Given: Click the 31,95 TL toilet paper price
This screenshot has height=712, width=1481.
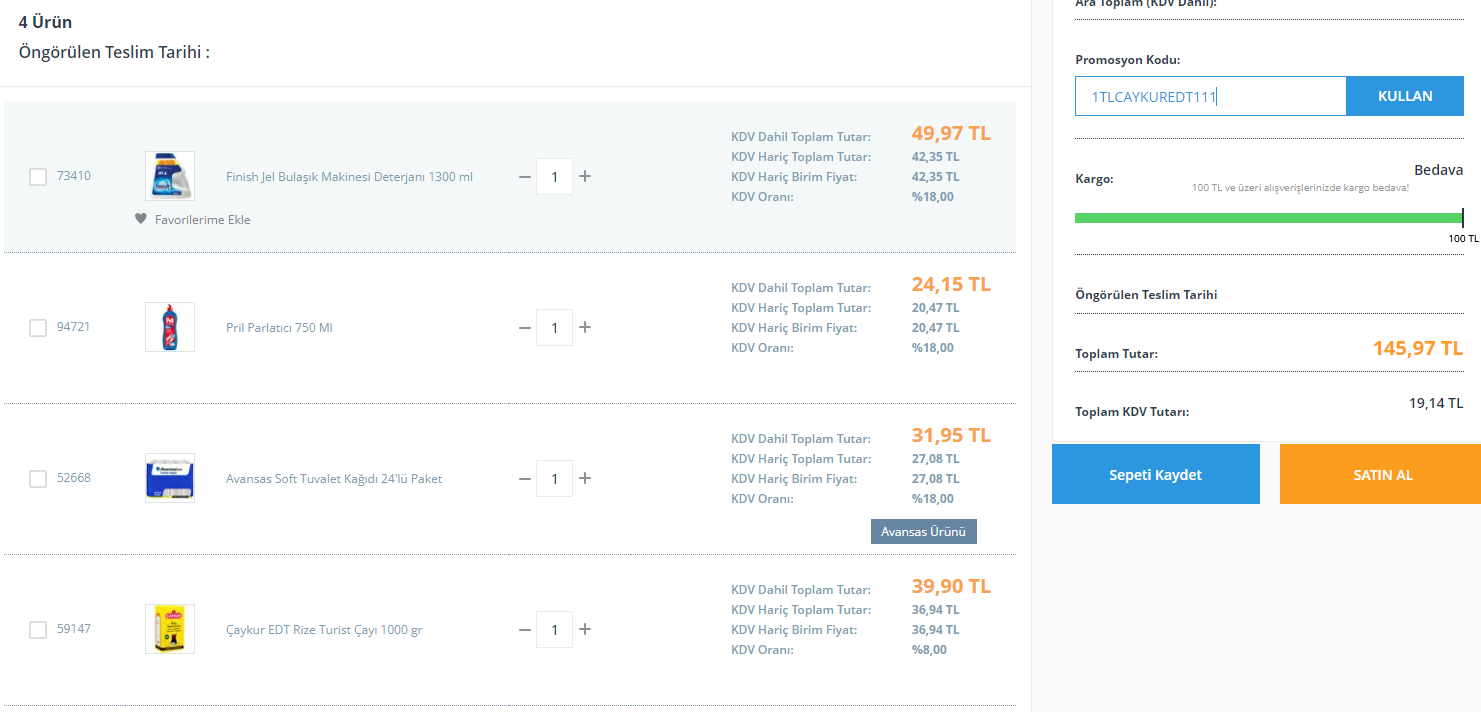Looking at the screenshot, I should [951, 435].
